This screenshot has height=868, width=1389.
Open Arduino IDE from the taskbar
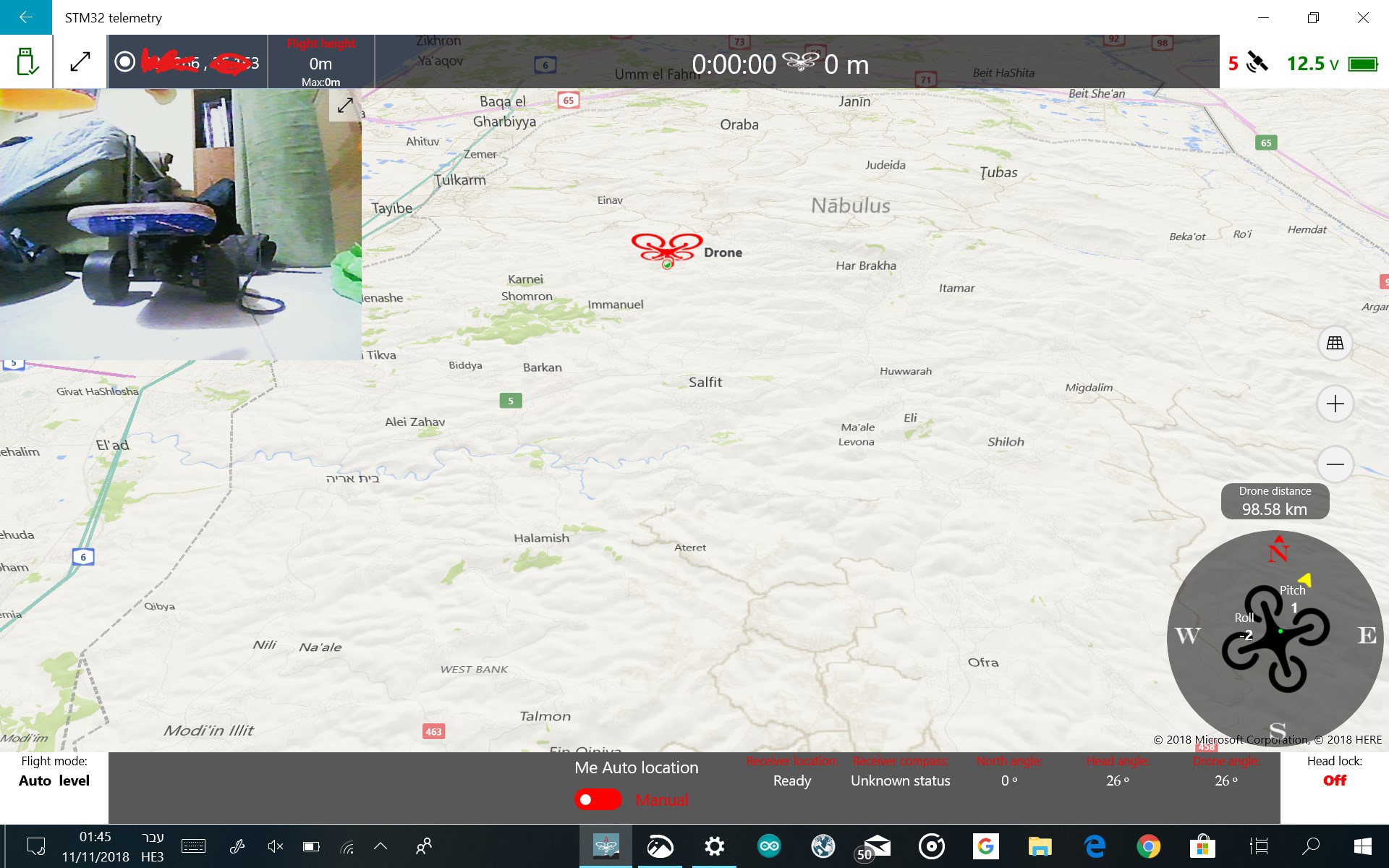point(769,846)
